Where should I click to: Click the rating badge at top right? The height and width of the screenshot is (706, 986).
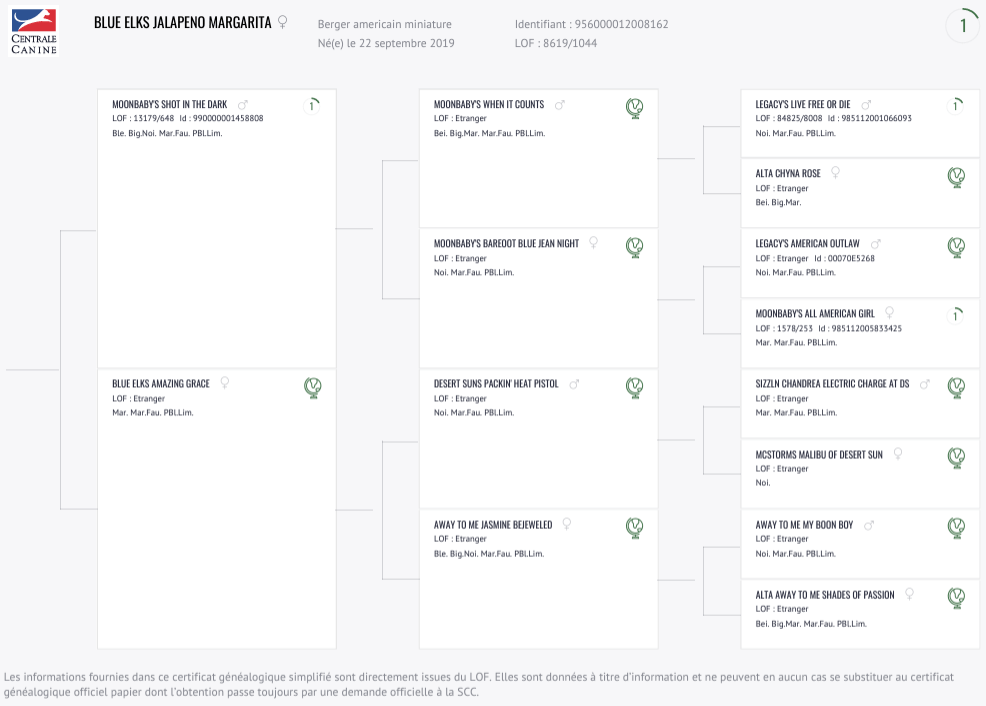pyautogui.click(x=962, y=25)
